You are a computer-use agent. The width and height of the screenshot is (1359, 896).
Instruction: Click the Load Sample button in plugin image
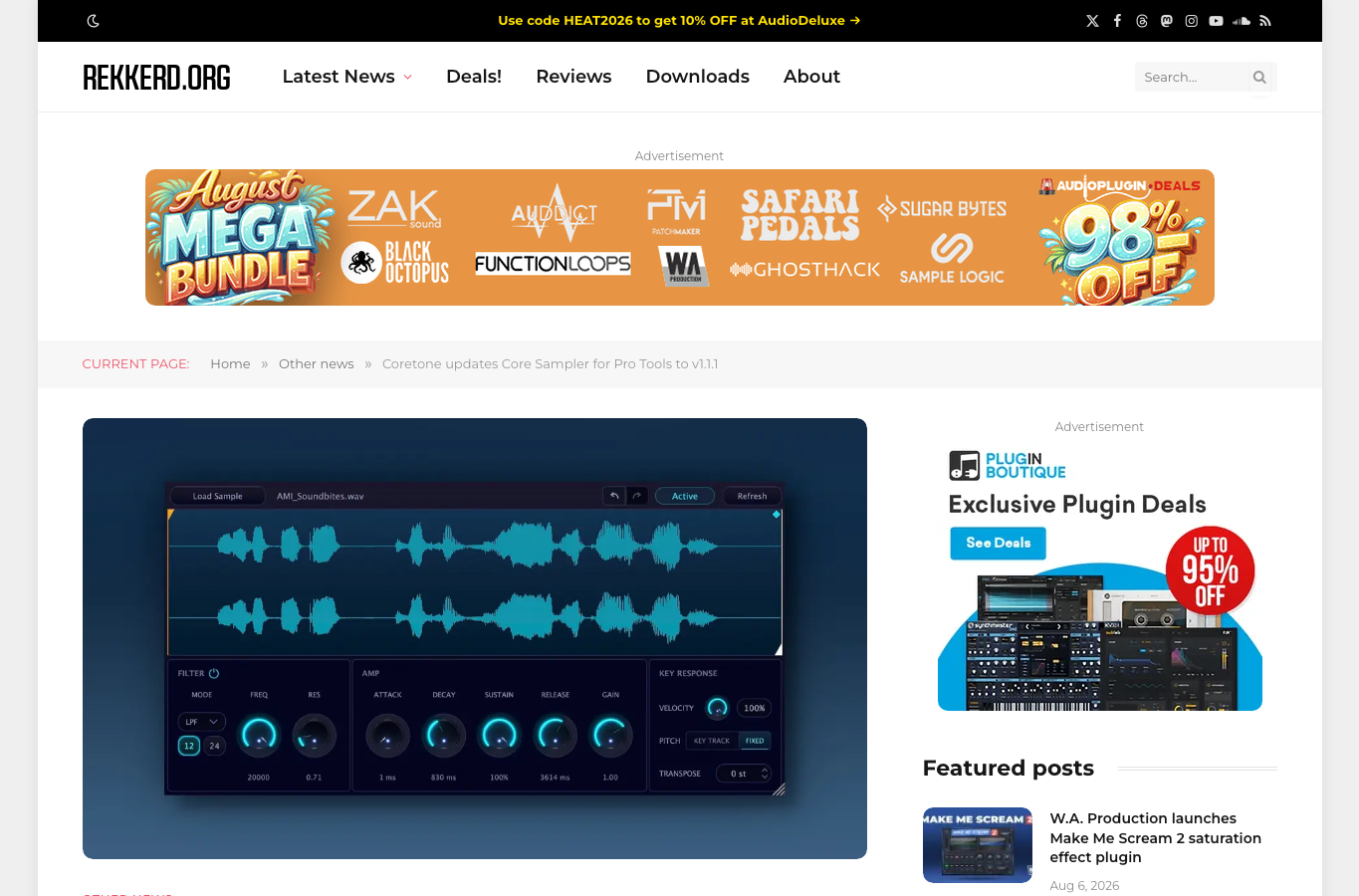click(x=217, y=496)
